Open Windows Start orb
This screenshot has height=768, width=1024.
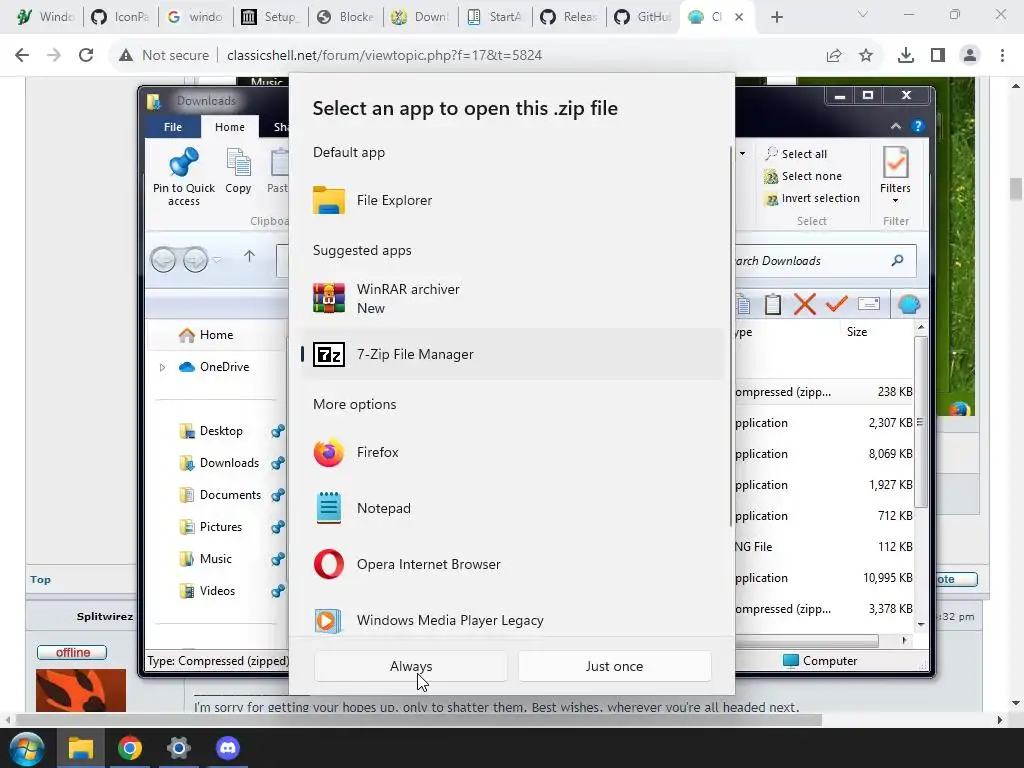pyautogui.click(x=27, y=748)
